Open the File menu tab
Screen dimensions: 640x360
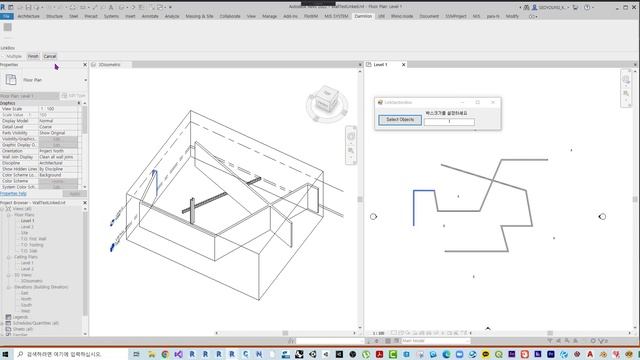(7, 16)
